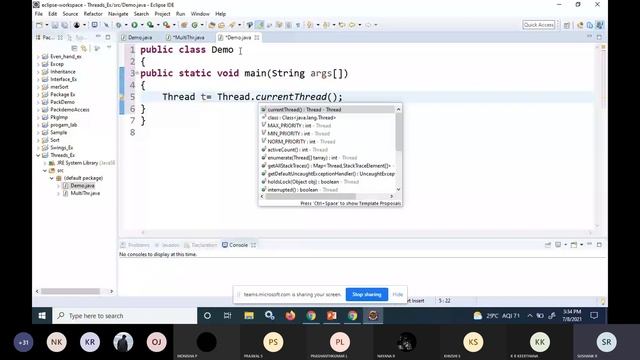Select holdsLock(Object obj) autocomplete proposal
Screen dimensions: 640x360
coord(328,182)
